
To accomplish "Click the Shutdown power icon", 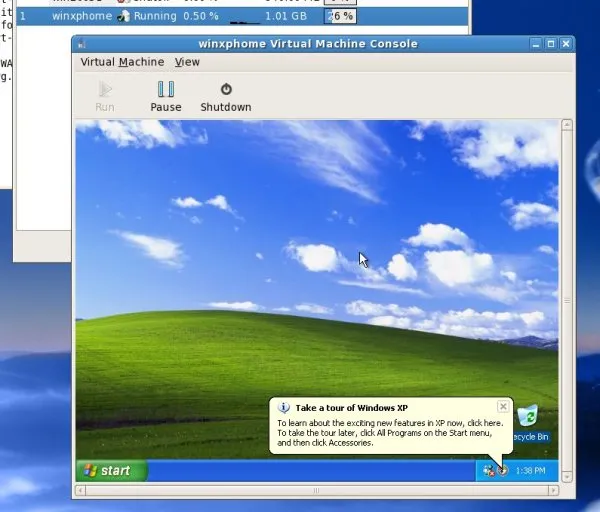I will point(226,89).
